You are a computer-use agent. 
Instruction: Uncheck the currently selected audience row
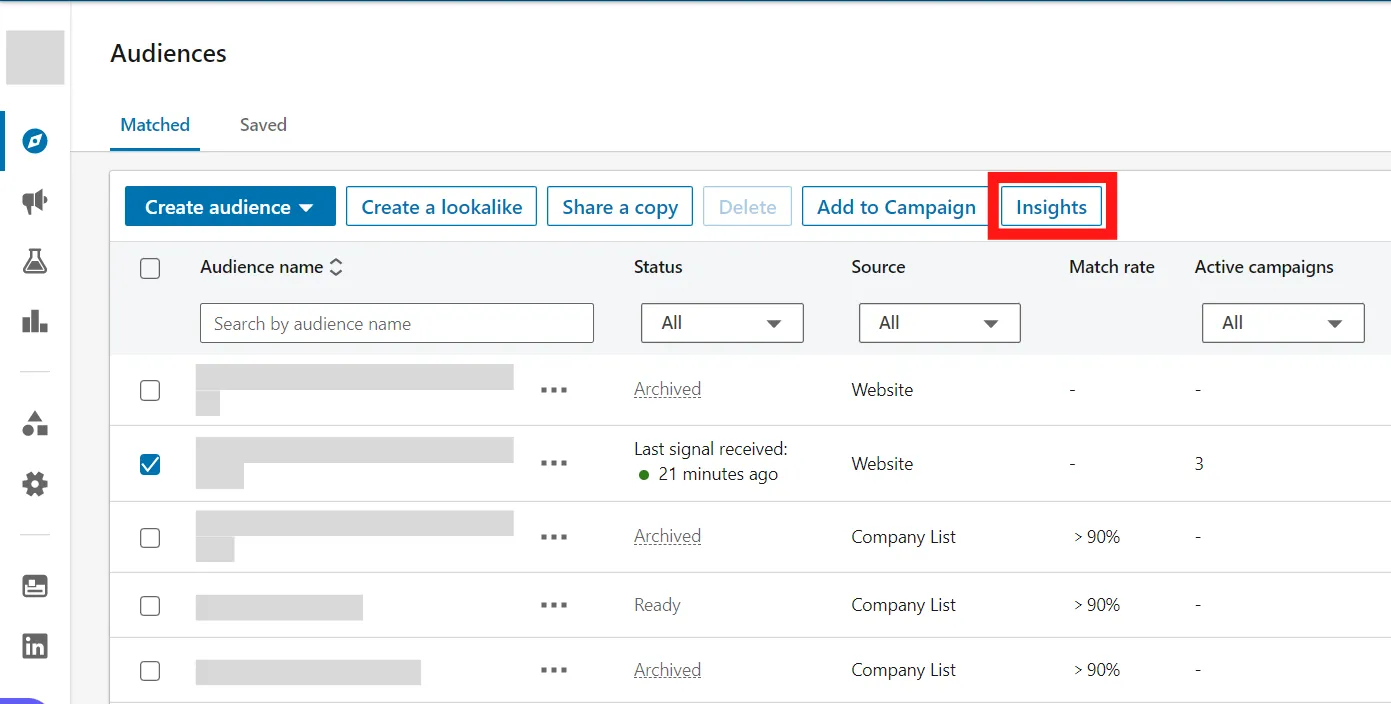150,464
